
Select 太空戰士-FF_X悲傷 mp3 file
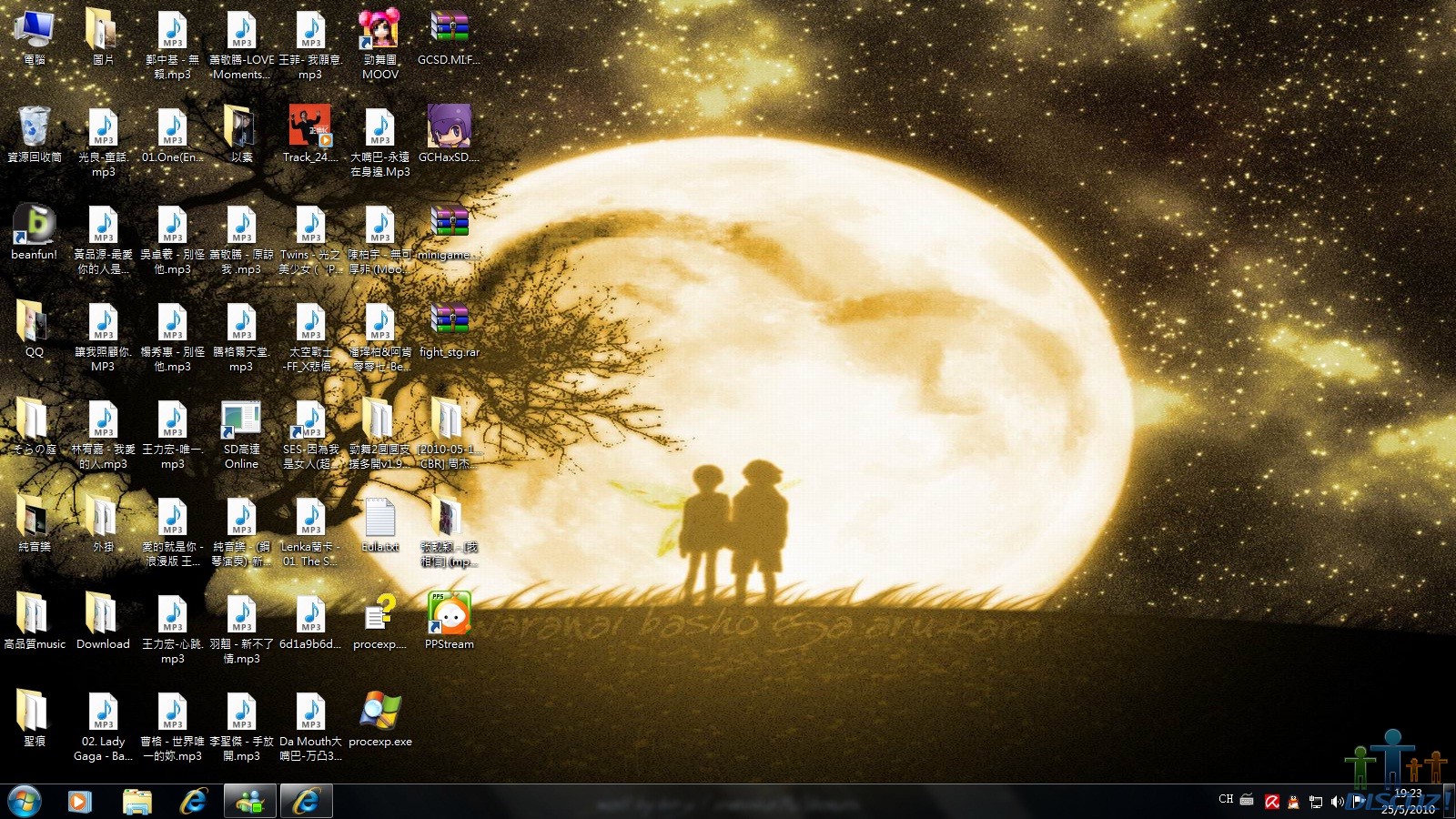(311, 338)
